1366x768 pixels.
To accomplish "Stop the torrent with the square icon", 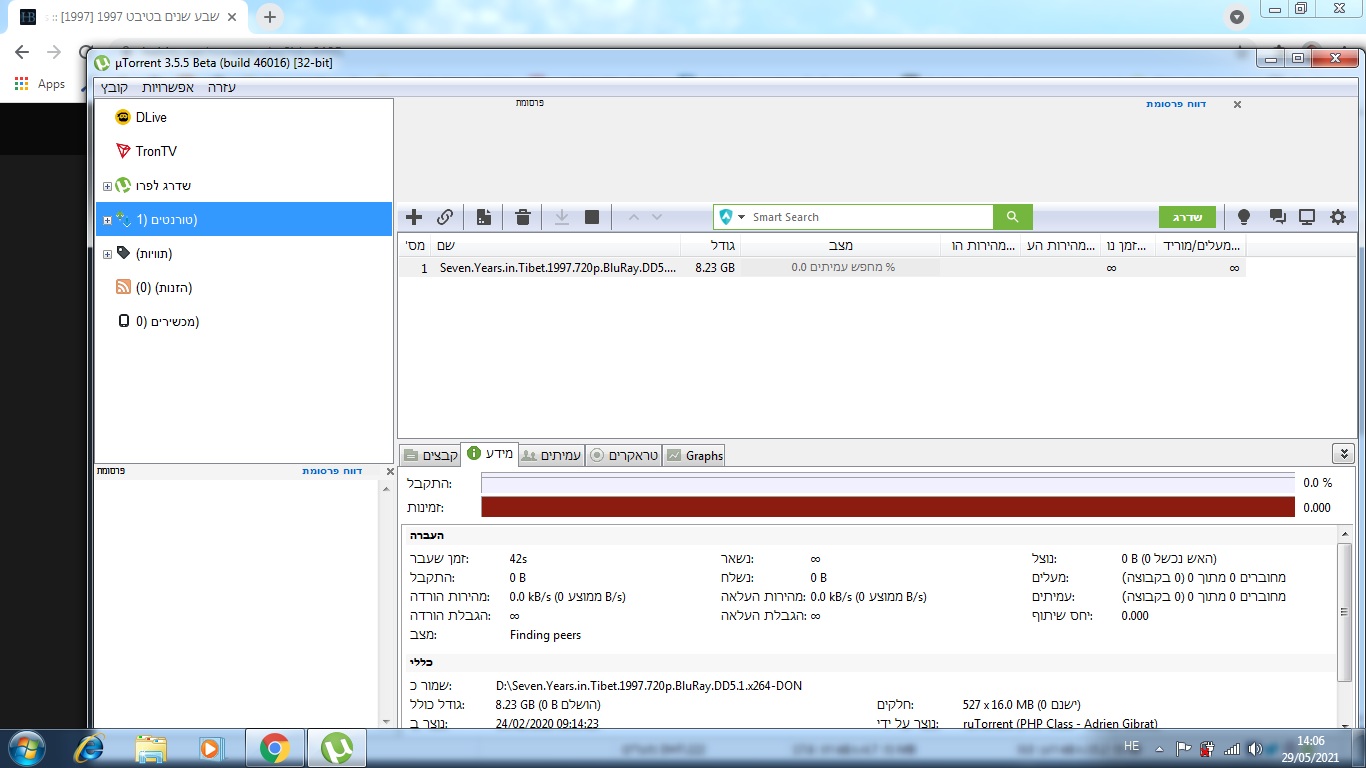I will click(591, 217).
